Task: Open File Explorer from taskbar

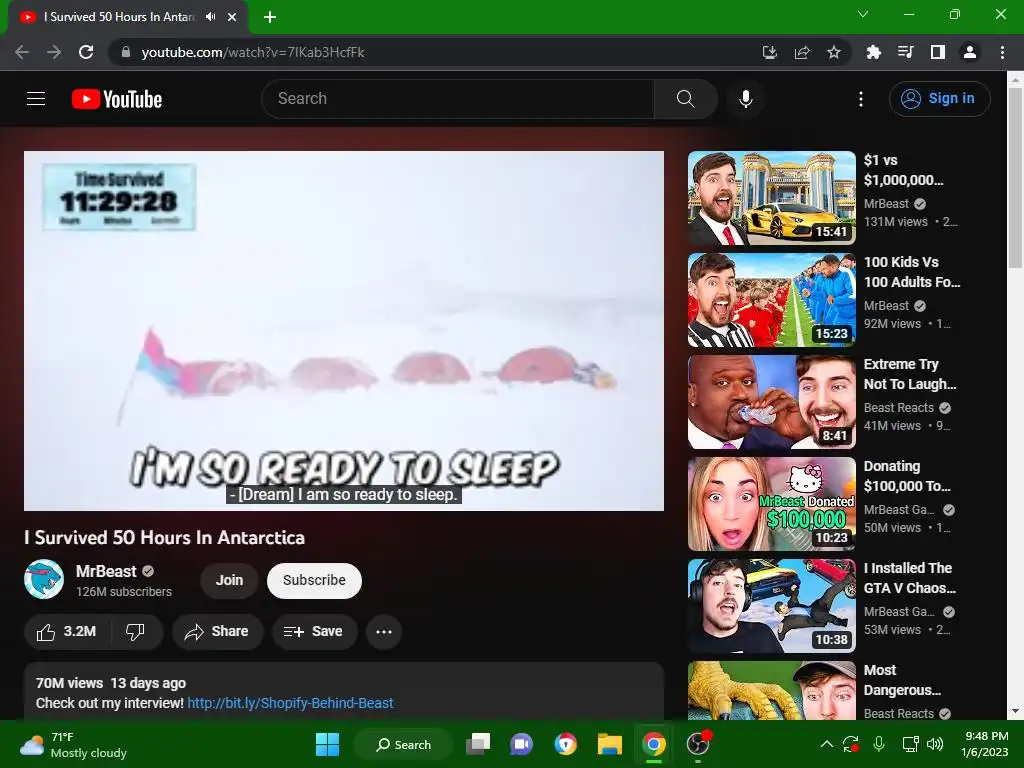Action: [x=609, y=744]
